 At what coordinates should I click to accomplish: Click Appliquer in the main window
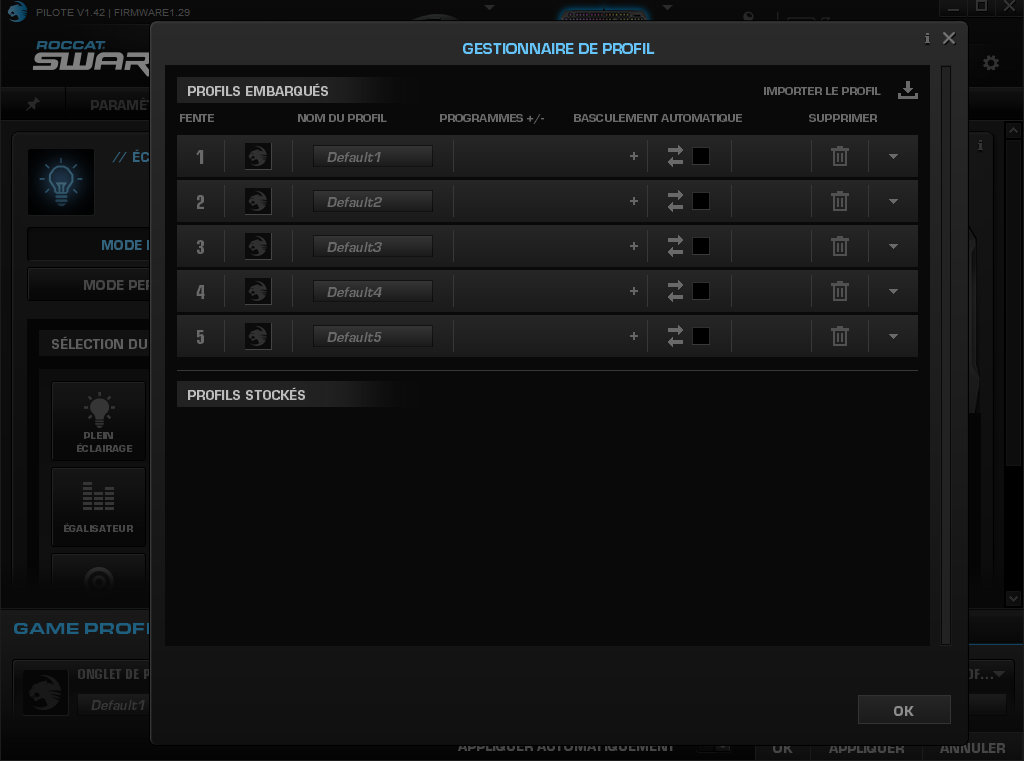pyautogui.click(x=867, y=749)
